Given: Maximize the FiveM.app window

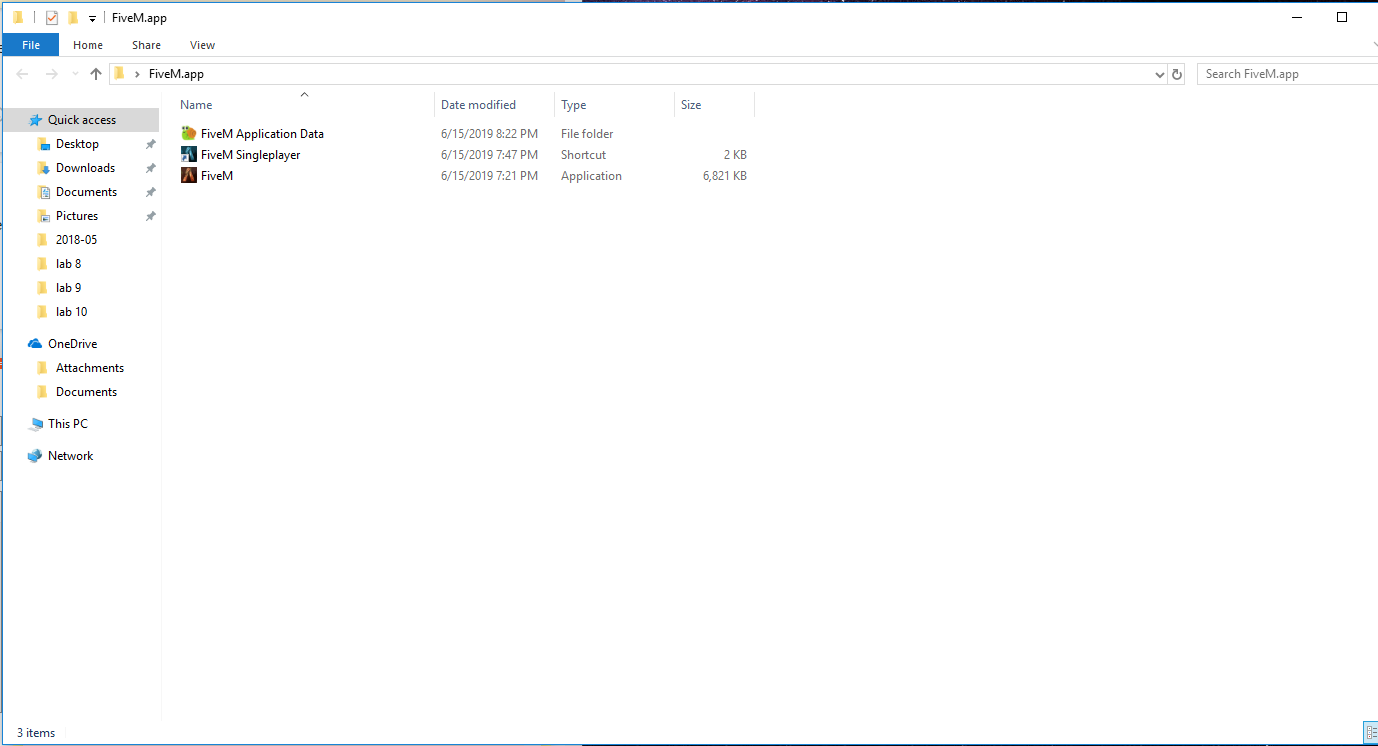Looking at the screenshot, I should (1342, 17).
